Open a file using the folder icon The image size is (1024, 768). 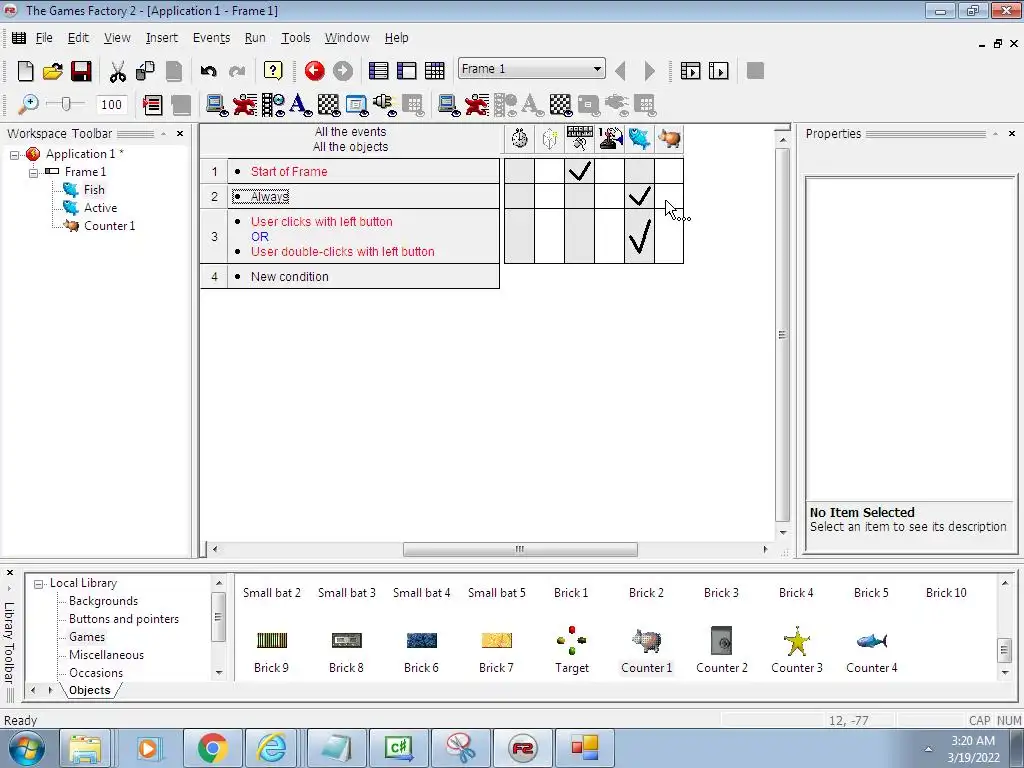click(x=53, y=71)
